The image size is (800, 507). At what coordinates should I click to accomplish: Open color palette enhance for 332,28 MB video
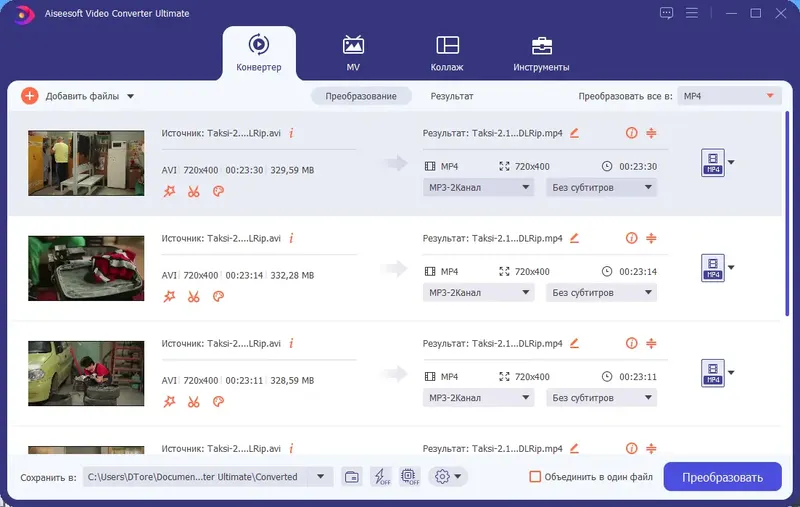pyautogui.click(x=218, y=296)
